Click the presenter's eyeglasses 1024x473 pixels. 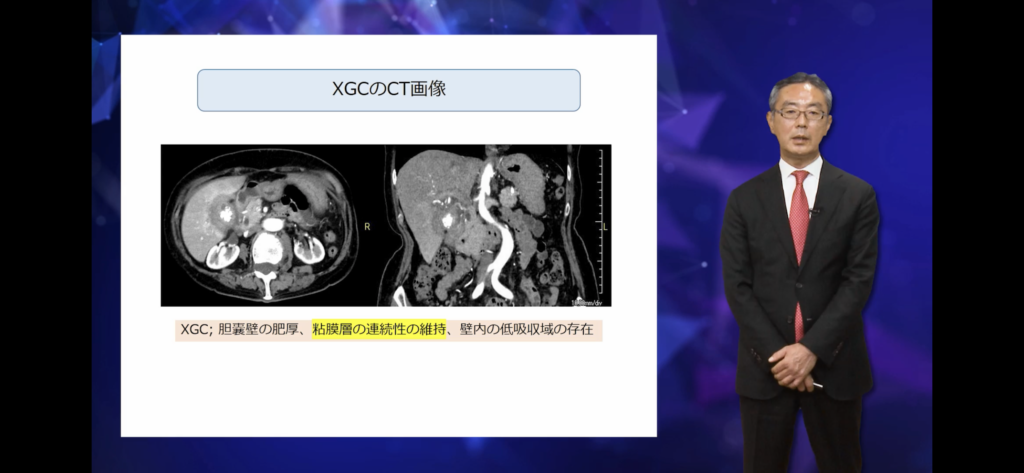point(799,114)
